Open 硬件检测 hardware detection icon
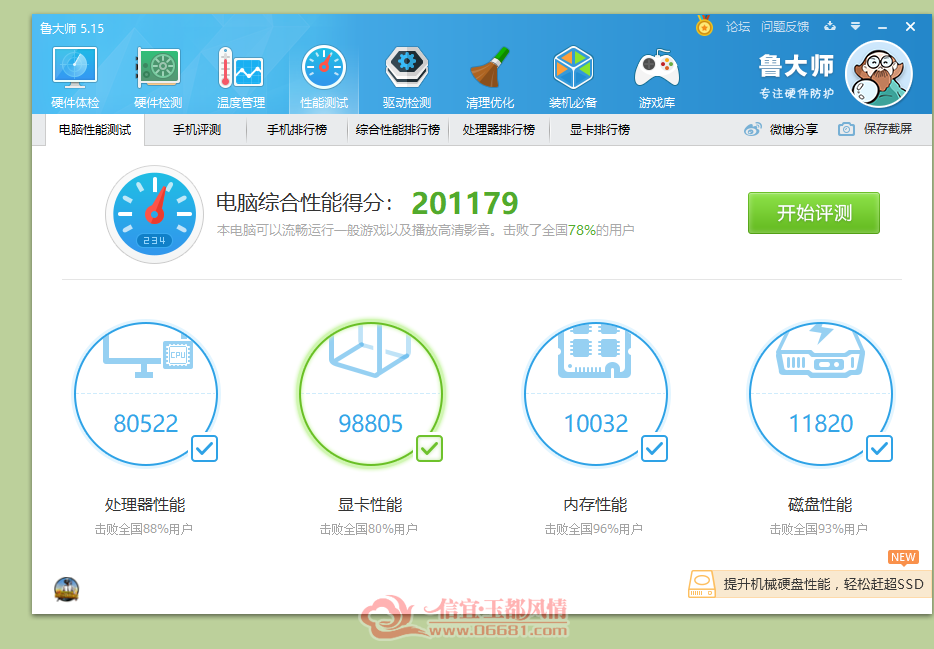Viewport: 934px width, 649px height. coord(158,67)
